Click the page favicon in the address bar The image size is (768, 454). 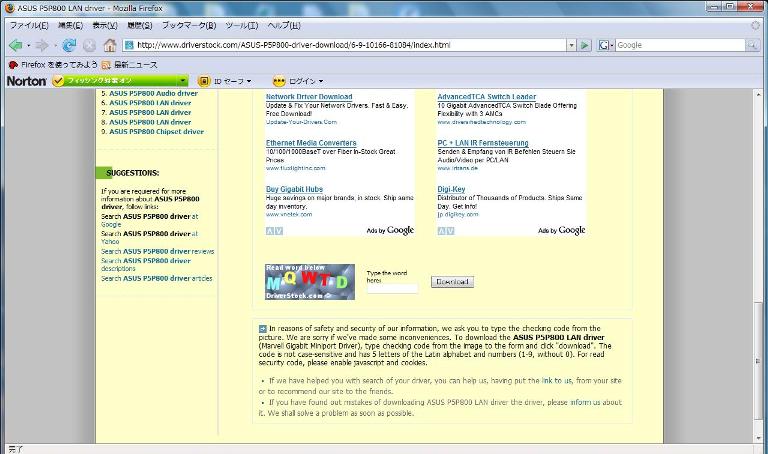(129, 45)
